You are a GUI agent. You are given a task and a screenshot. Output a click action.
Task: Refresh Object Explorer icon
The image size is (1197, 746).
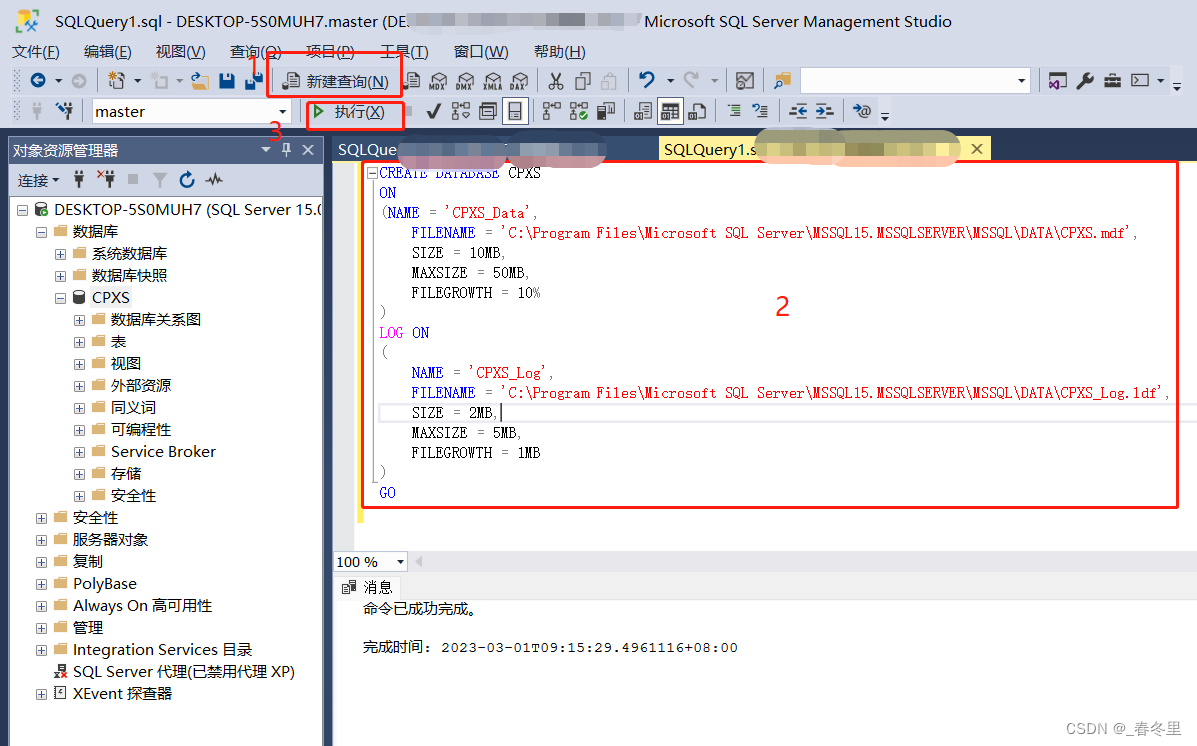[x=187, y=179]
